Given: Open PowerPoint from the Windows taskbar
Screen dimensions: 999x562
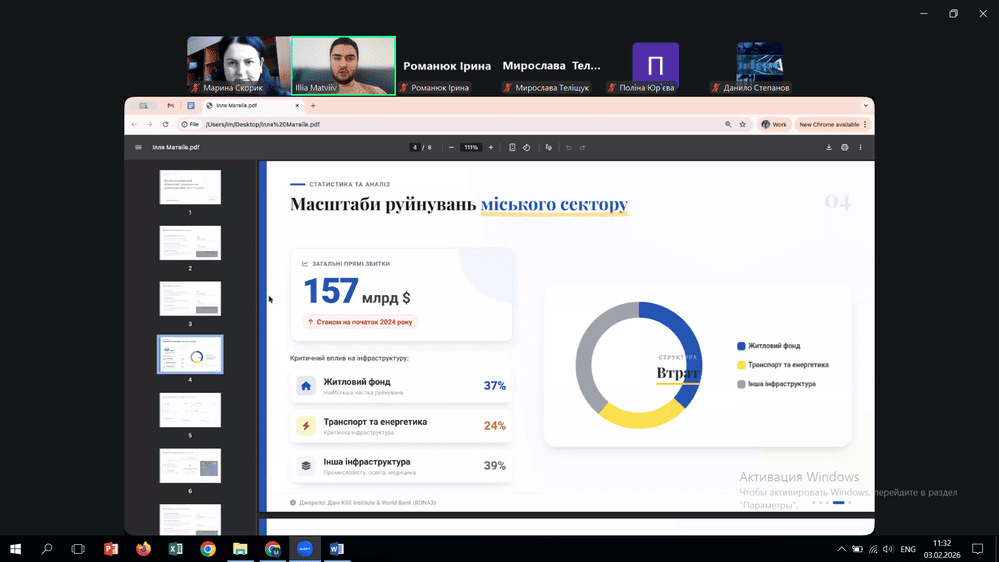Looking at the screenshot, I should point(111,549).
